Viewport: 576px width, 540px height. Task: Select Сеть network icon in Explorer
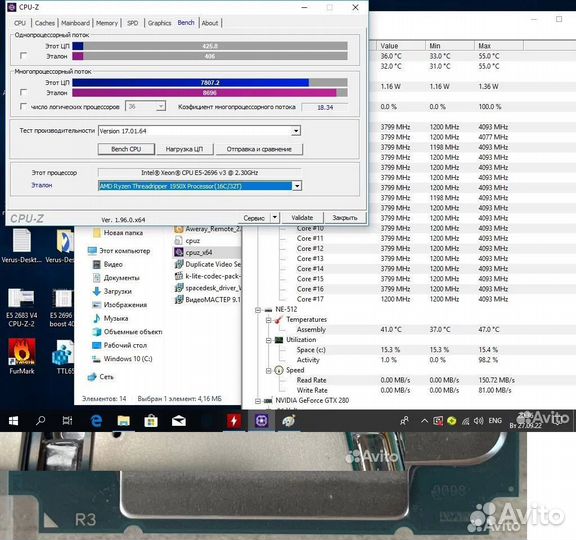pyautogui.click(x=92, y=377)
